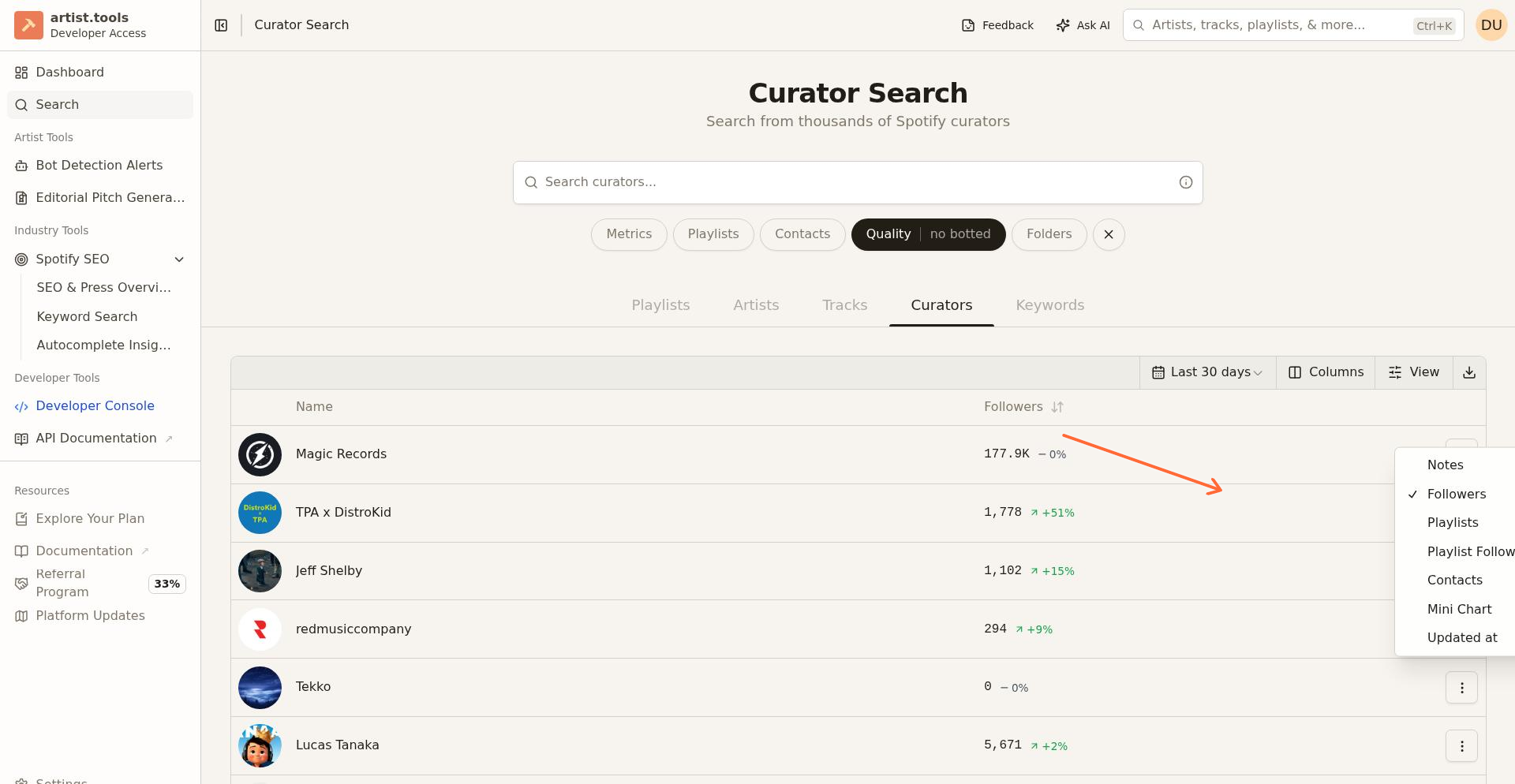Enable the Contacts column option
Screen dimensions: 1515x784
(1457, 581)
